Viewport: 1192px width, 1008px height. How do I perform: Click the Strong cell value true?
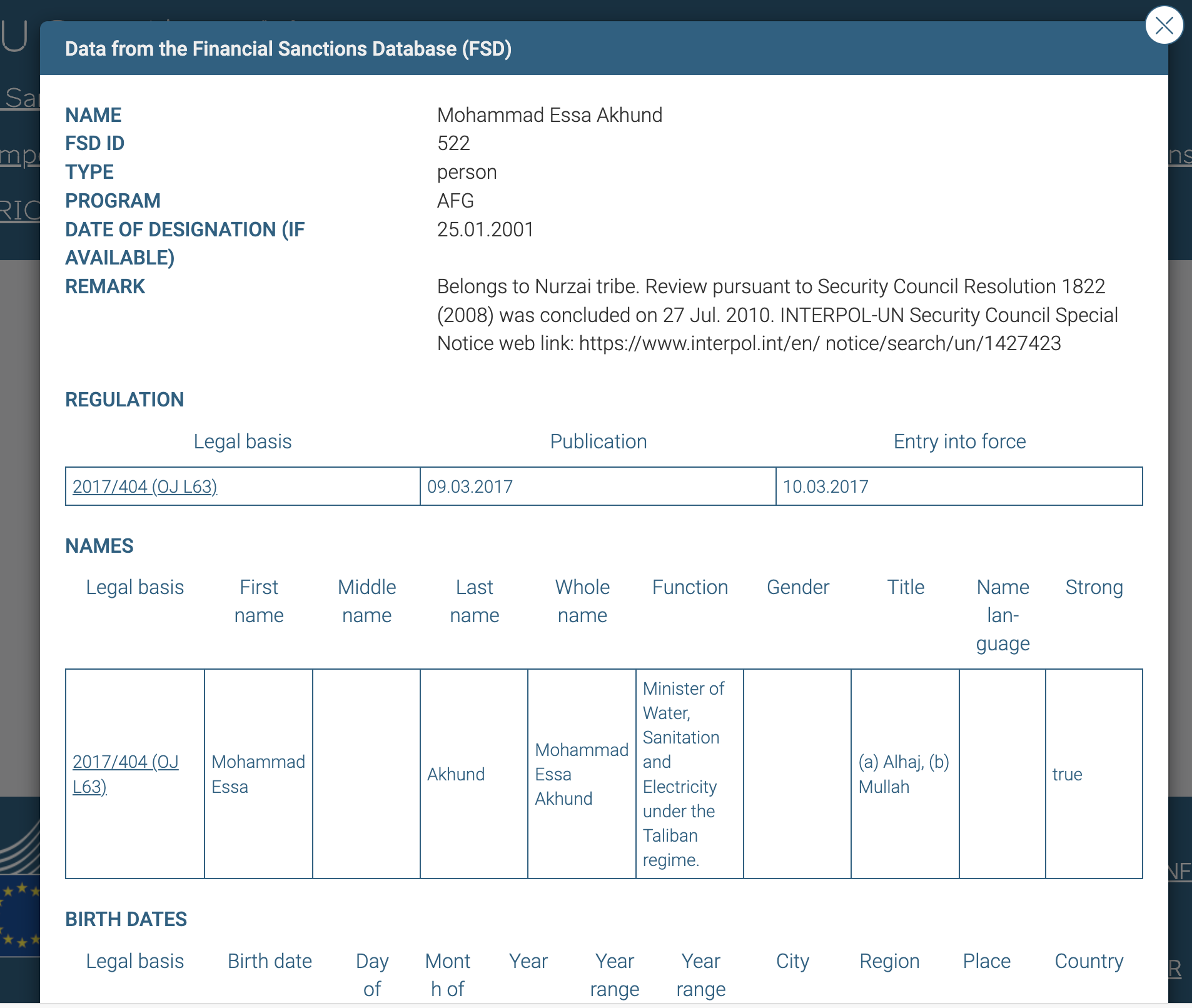tap(1094, 774)
